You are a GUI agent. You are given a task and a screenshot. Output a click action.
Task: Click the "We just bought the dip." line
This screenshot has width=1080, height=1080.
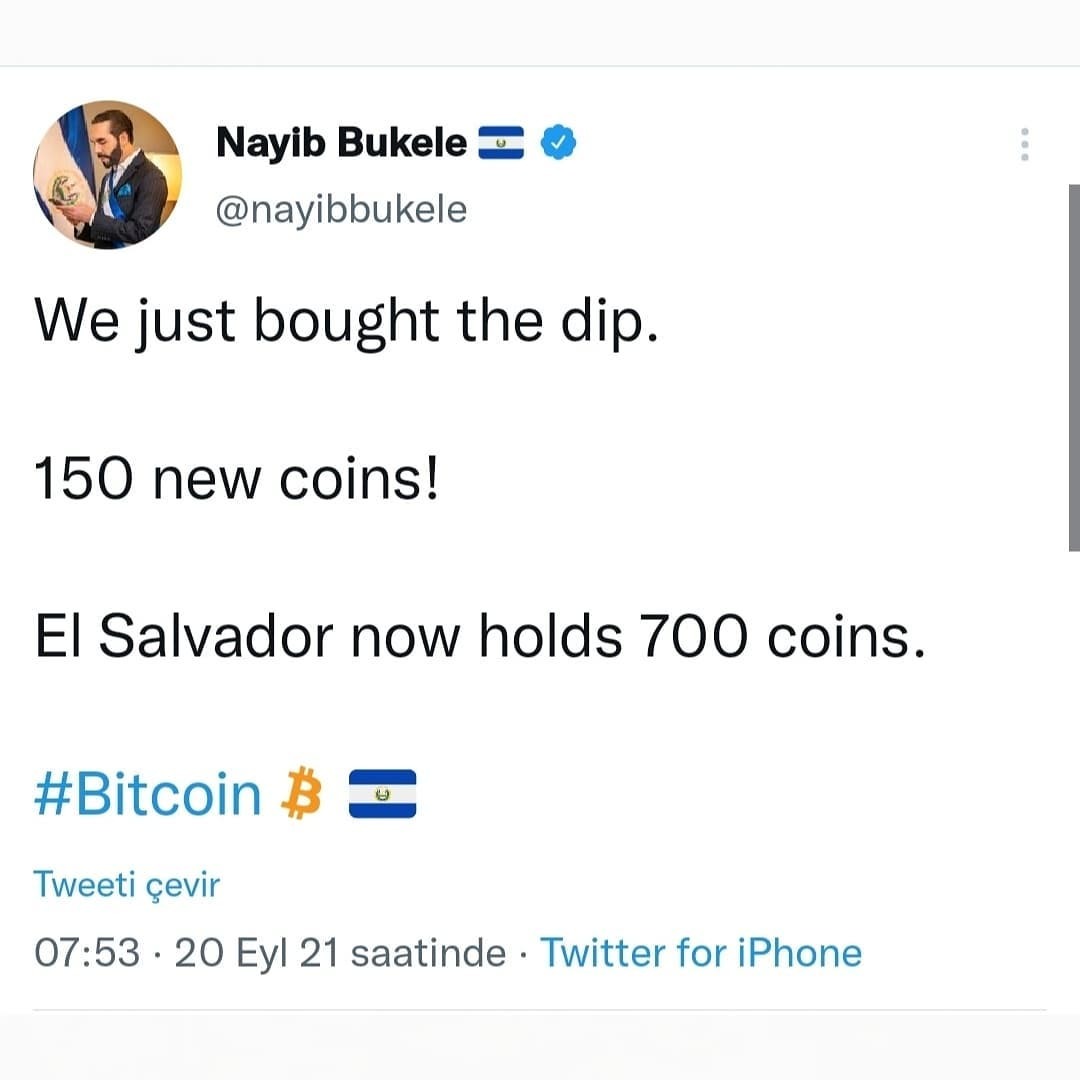(x=346, y=322)
